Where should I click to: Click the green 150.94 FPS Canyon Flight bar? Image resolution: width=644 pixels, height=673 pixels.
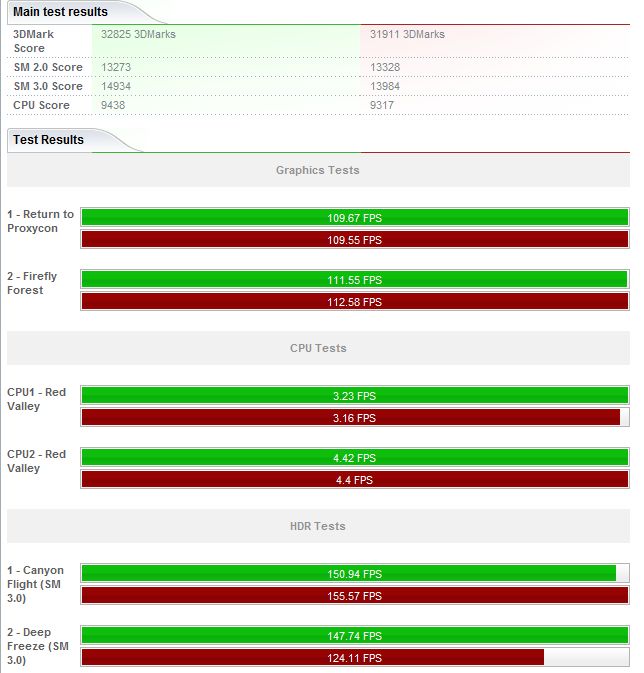click(x=348, y=574)
